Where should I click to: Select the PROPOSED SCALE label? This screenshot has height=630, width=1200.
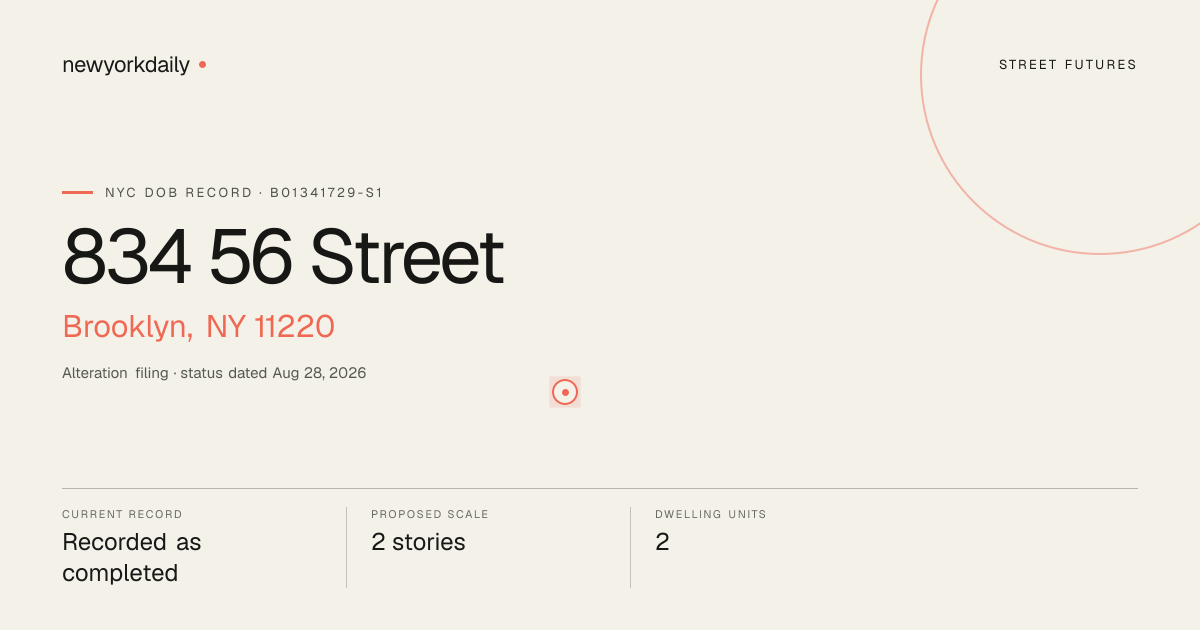430,514
